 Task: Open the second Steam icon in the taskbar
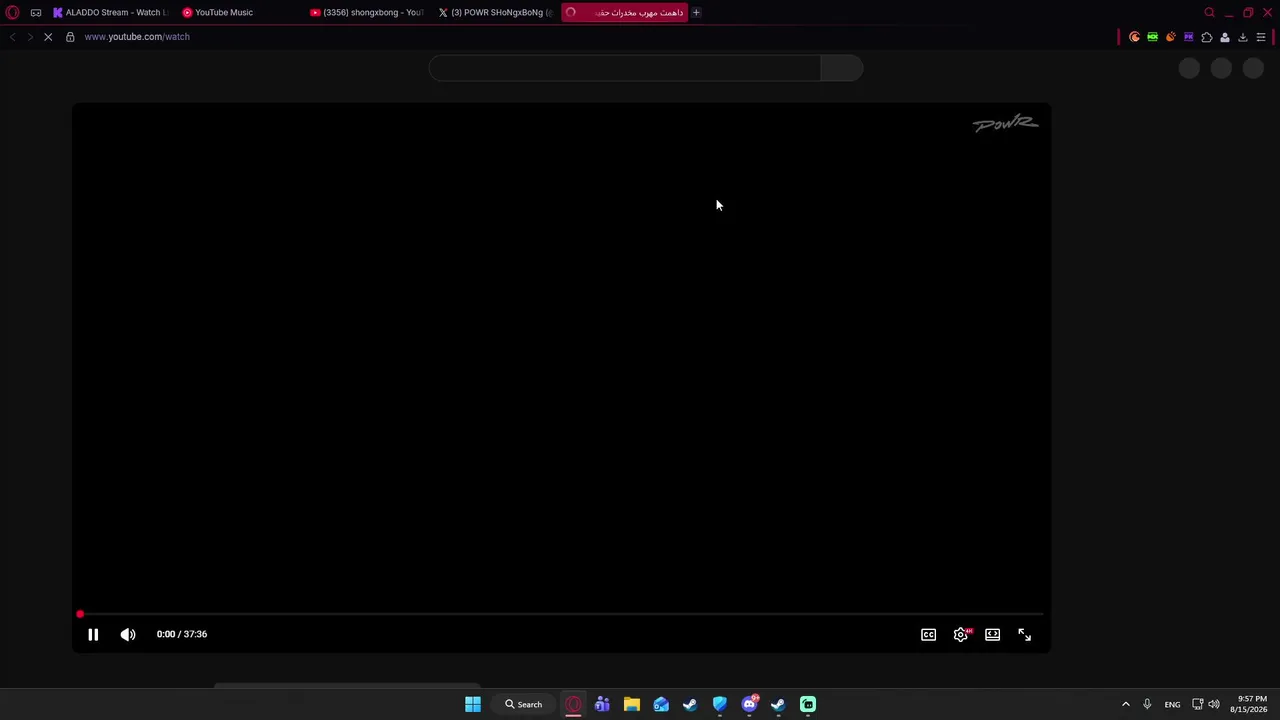click(x=778, y=704)
